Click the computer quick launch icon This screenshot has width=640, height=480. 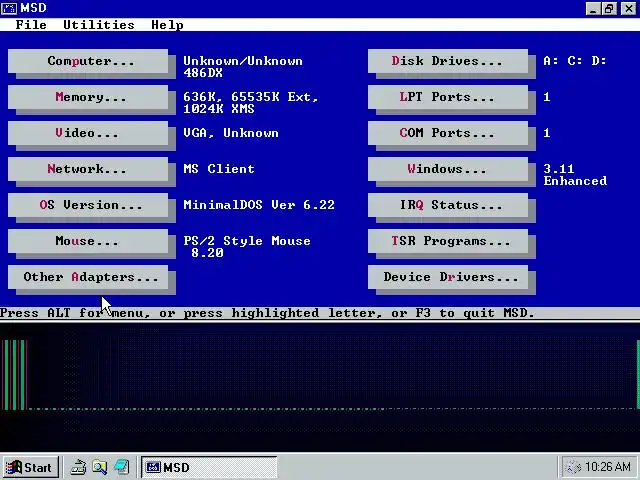coord(122,467)
